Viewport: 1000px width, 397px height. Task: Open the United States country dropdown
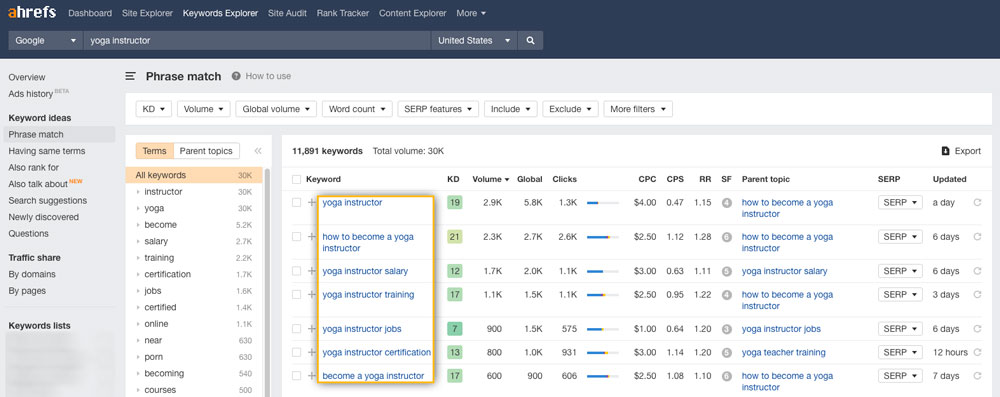[x=474, y=40]
